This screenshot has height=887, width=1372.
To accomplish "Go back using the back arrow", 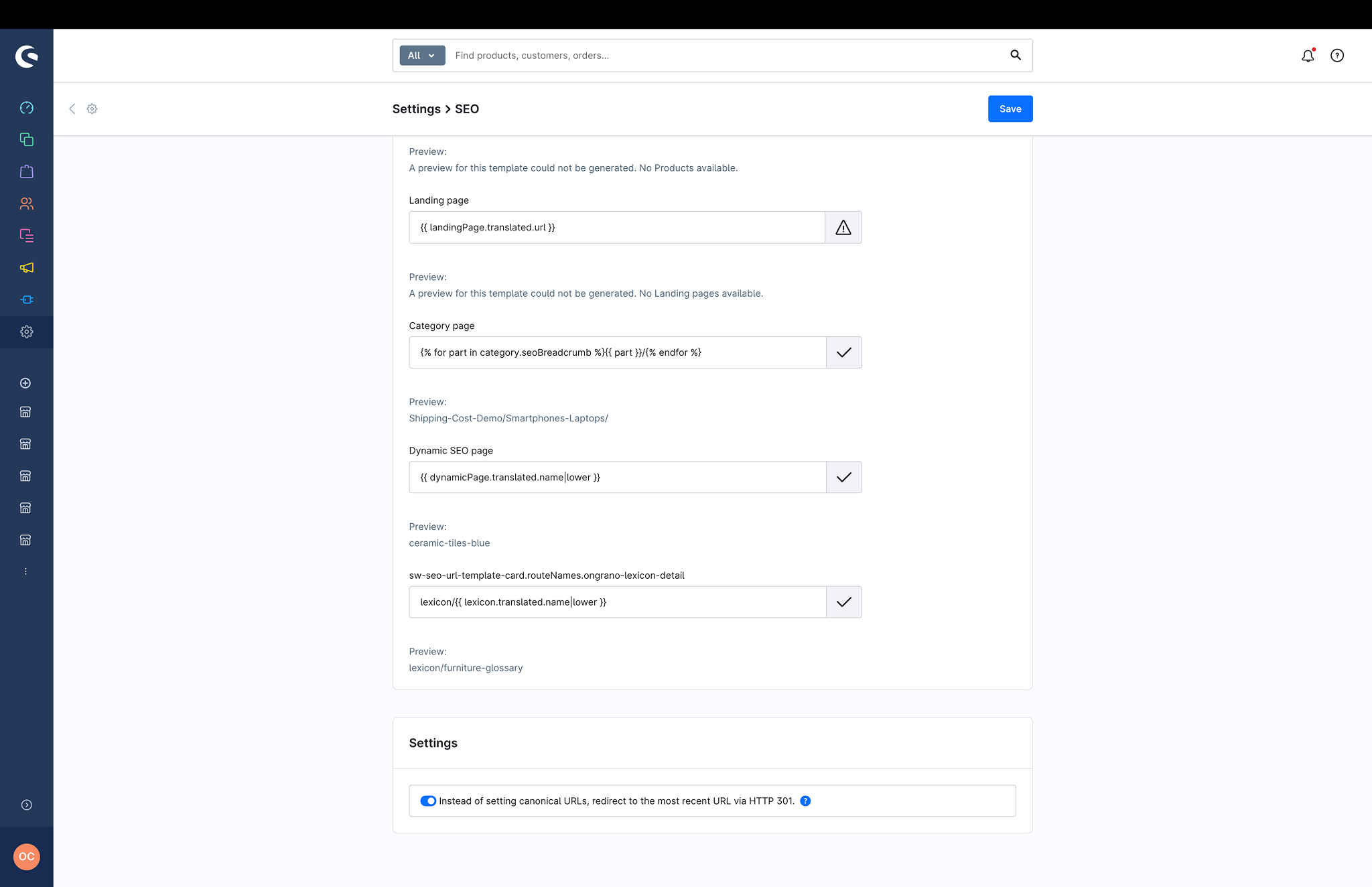I will pos(72,109).
